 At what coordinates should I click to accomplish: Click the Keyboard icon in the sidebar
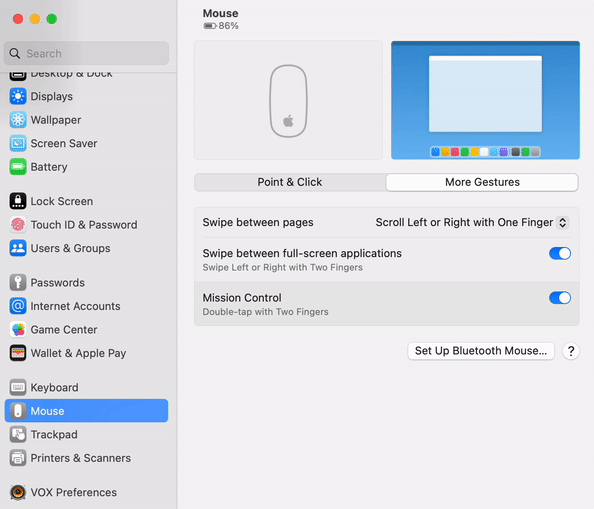pos(18,387)
